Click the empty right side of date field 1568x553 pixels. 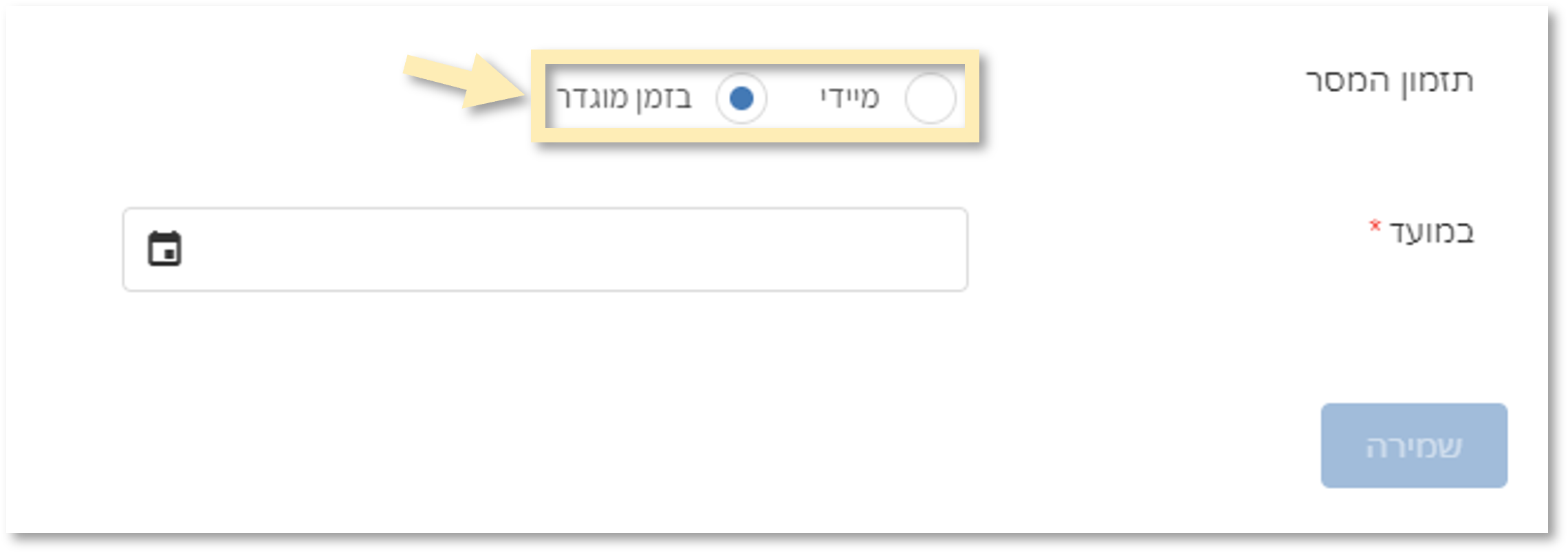point(756,249)
